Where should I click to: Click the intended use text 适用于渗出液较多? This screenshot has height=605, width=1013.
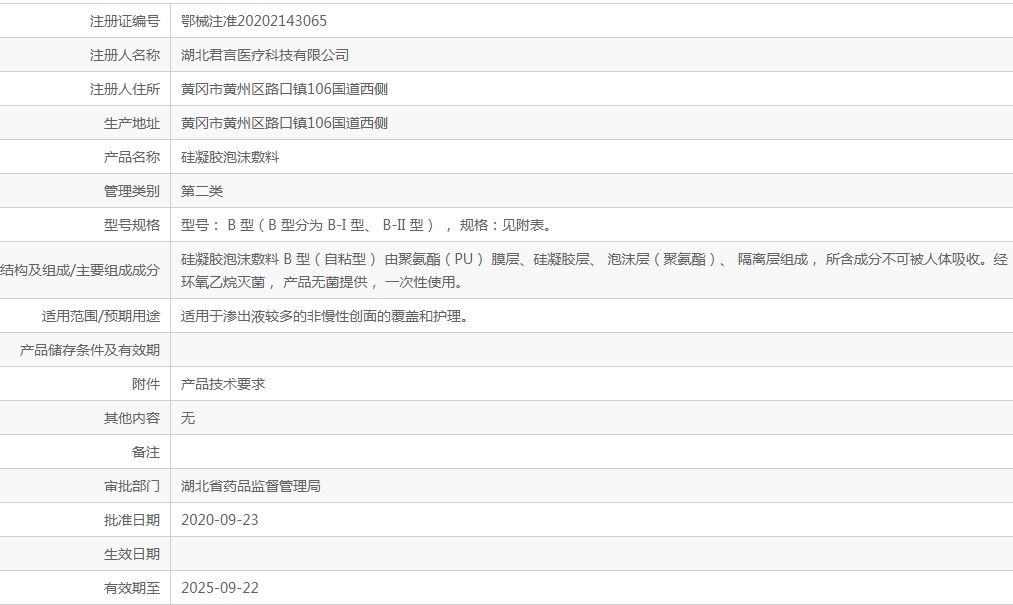325,316
